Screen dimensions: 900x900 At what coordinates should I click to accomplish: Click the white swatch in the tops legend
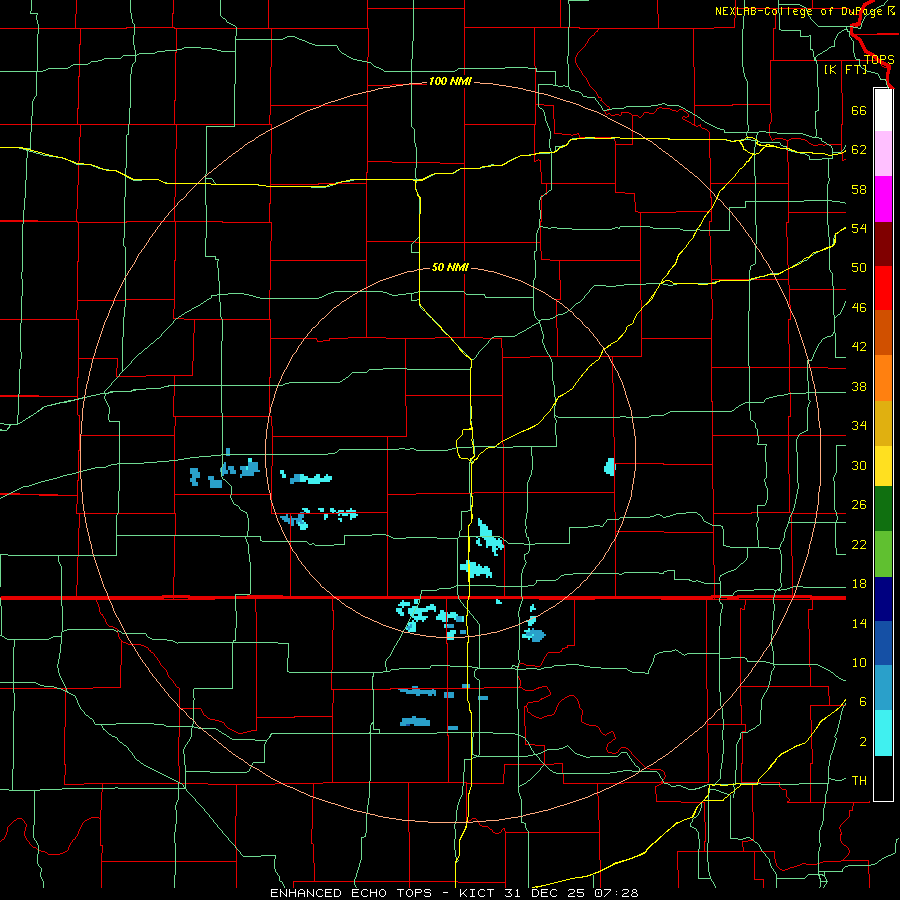pyautogui.click(x=883, y=110)
